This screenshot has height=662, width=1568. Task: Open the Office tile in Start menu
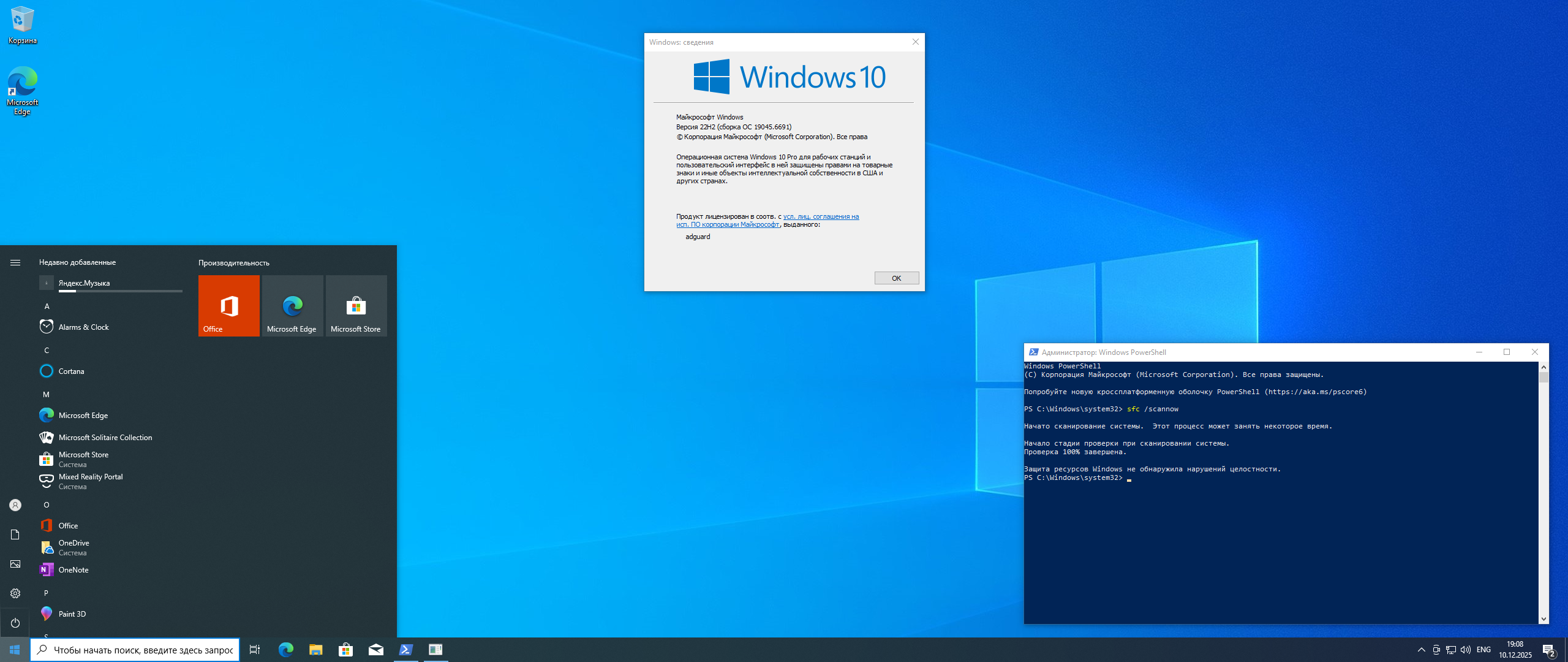coord(228,305)
